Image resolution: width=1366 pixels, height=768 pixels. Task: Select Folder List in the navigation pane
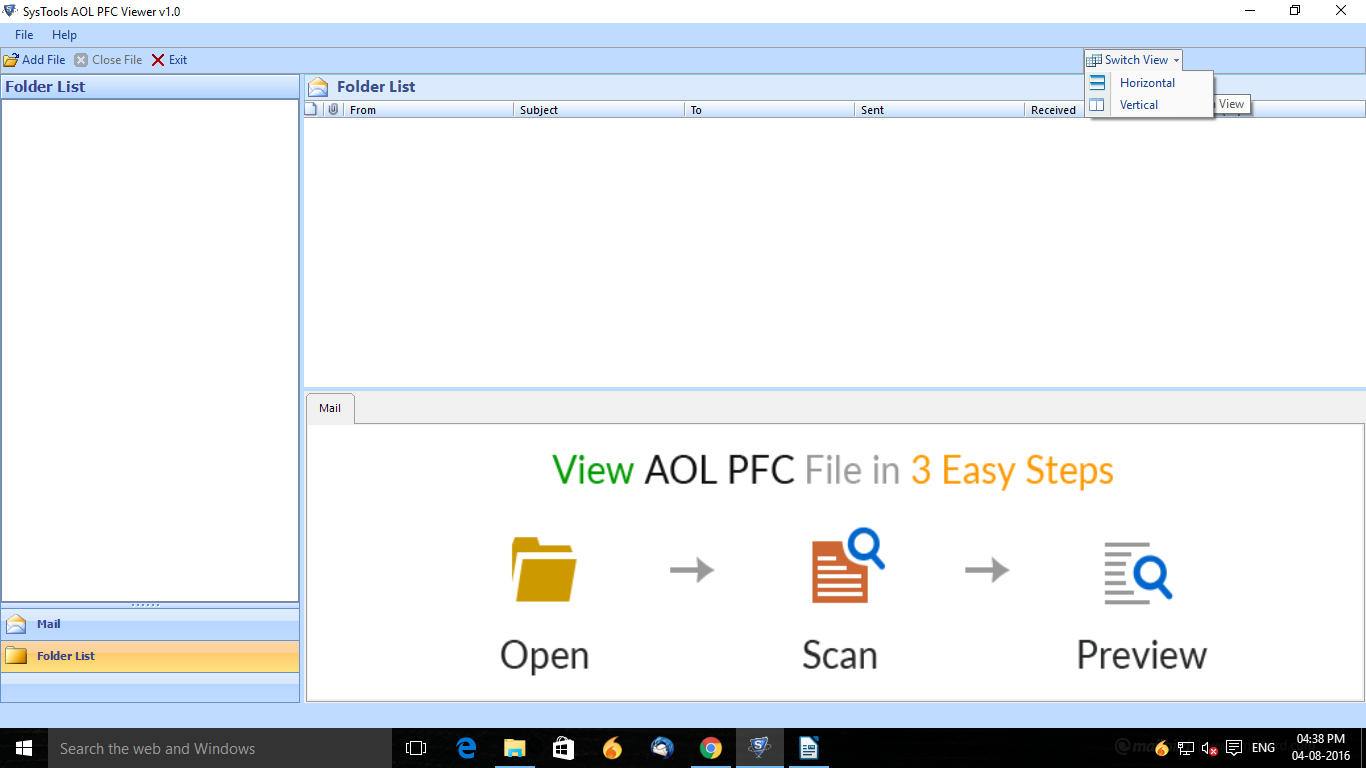(66, 656)
